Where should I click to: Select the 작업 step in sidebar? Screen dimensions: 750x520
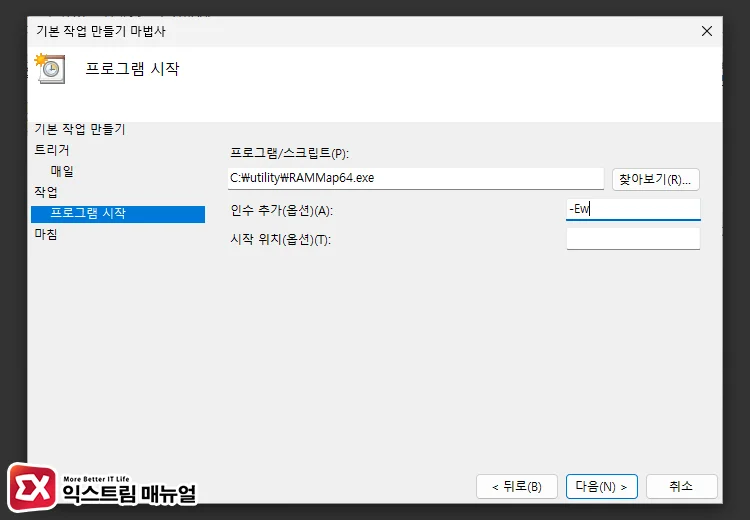[x=45, y=192]
